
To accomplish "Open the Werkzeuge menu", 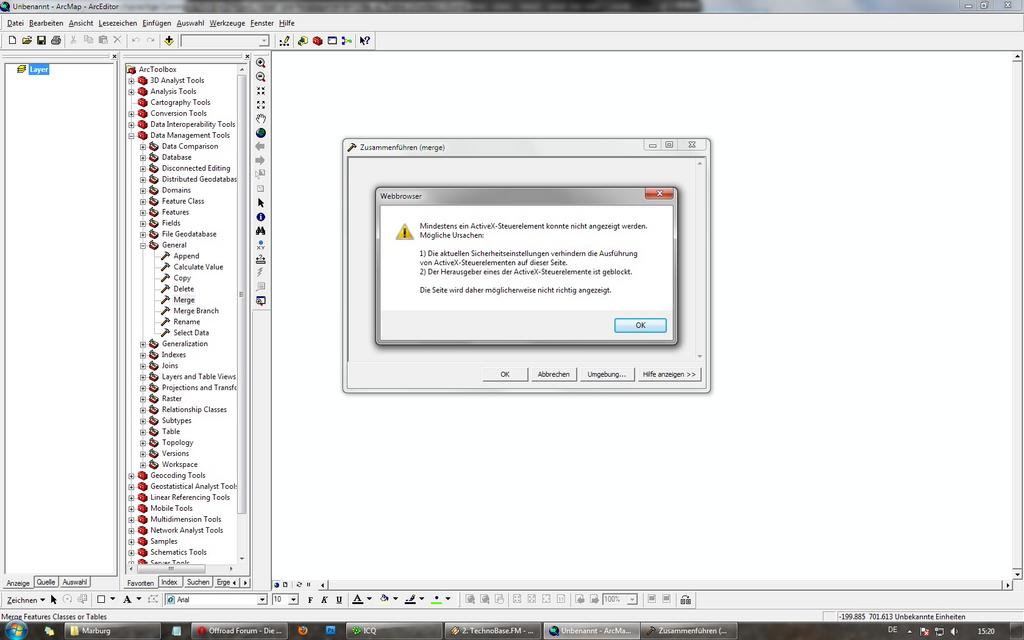I will (x=227, y=23).
